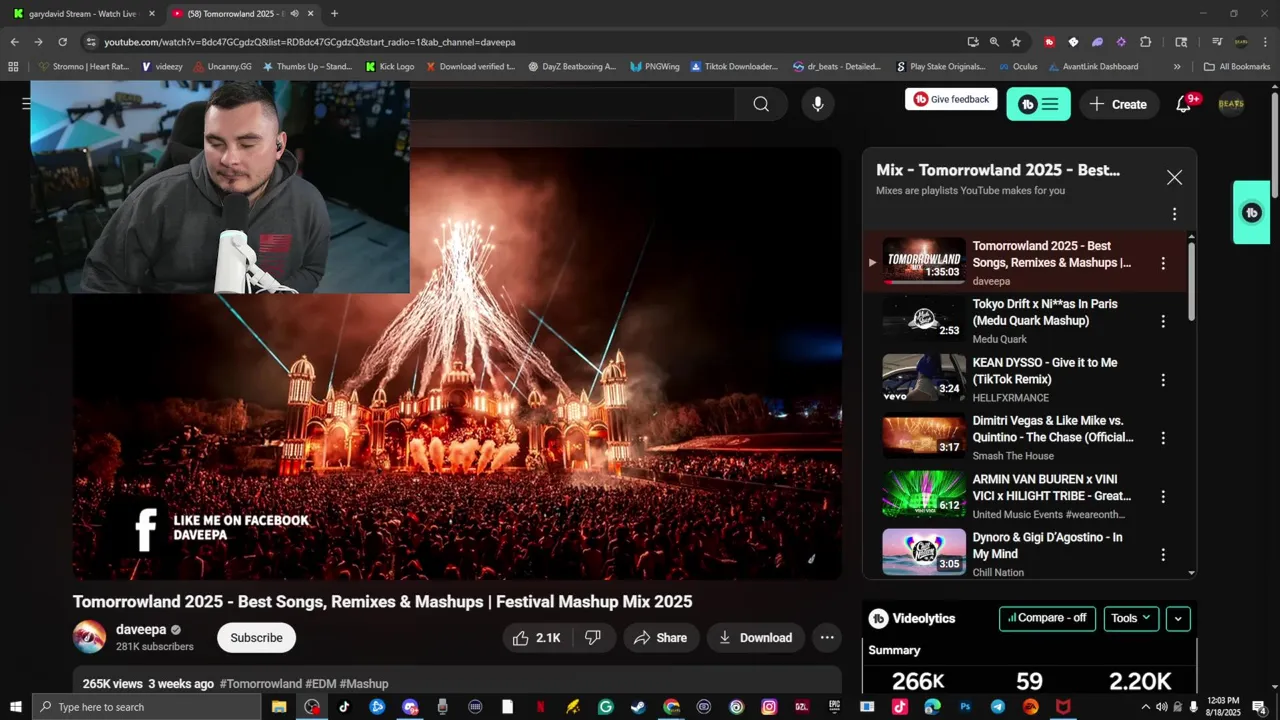Screen dimensions: 1280x720
Task: Open Steam from the taskbar
Action: (x=638, y=707)
